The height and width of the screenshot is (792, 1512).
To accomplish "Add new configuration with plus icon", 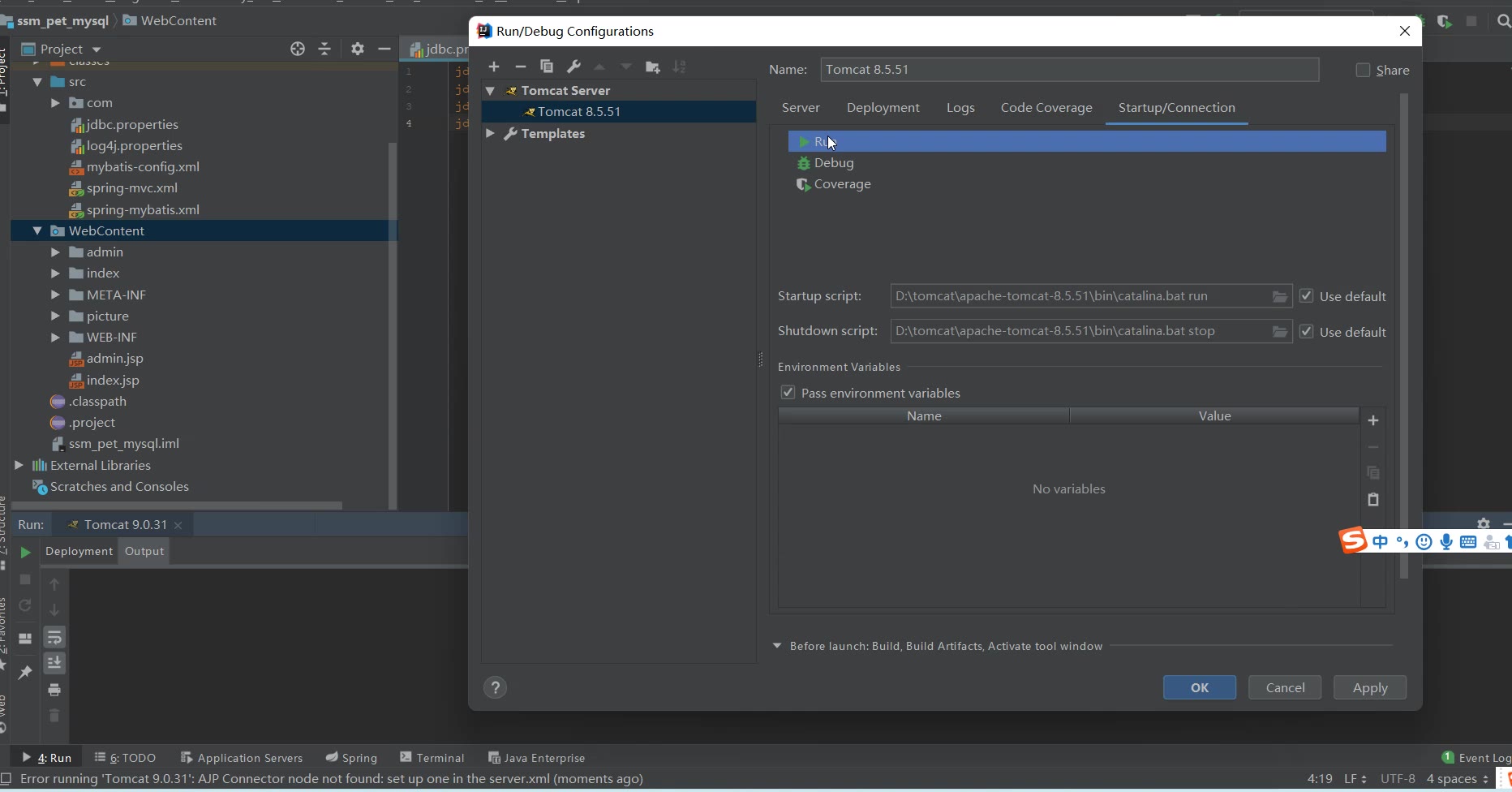I will pos(494,67).
